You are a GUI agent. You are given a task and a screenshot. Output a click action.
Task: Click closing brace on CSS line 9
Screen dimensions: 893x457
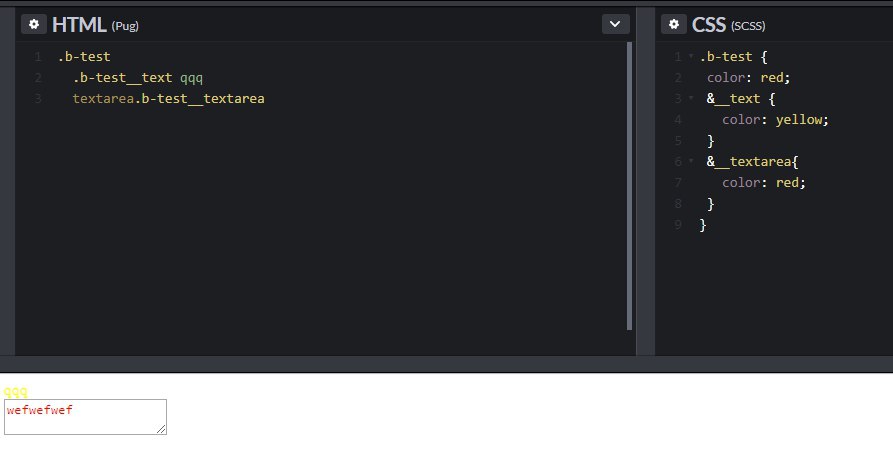point(703,225)
